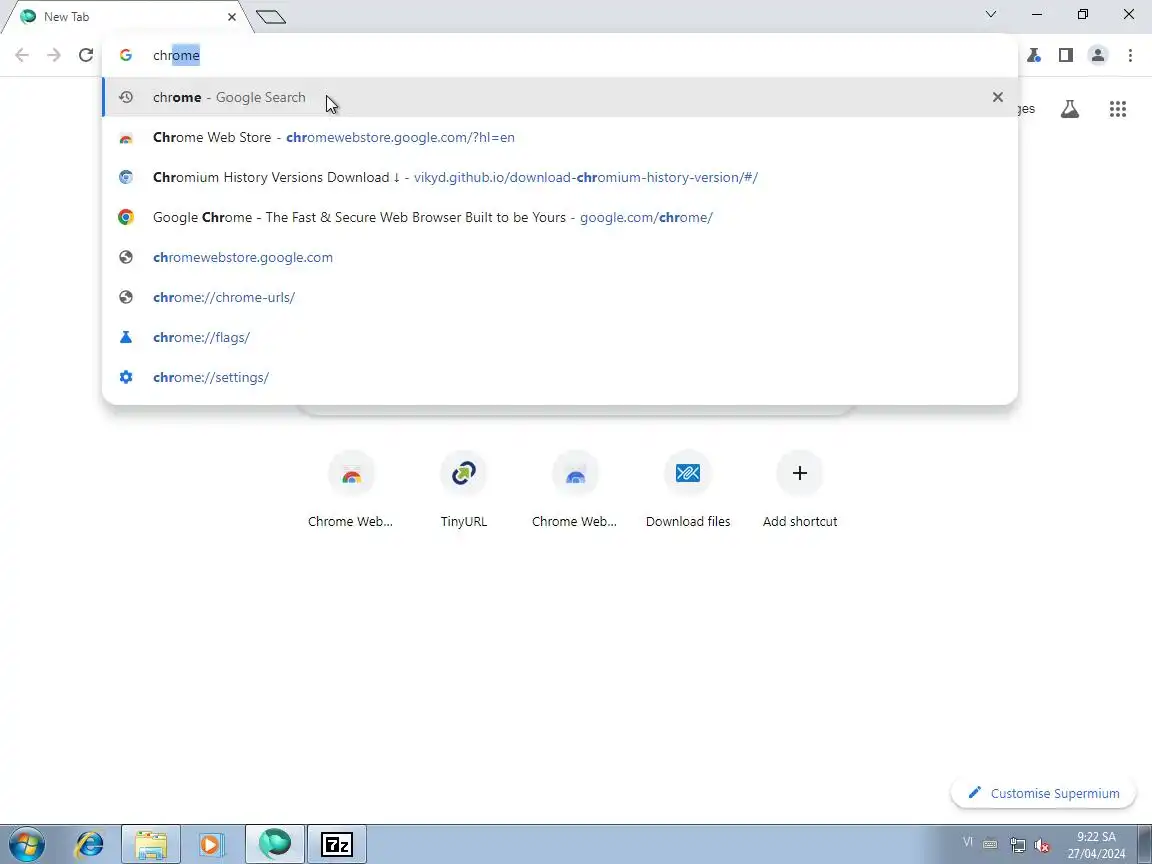Open the TinyURL shortcut
The width and height of the screenshot is (1152, 864).
point(464,489)
